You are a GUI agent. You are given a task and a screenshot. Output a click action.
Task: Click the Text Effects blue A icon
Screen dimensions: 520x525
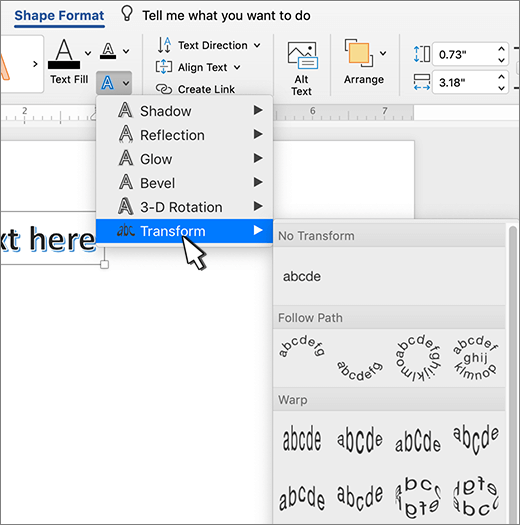point(107,83)
